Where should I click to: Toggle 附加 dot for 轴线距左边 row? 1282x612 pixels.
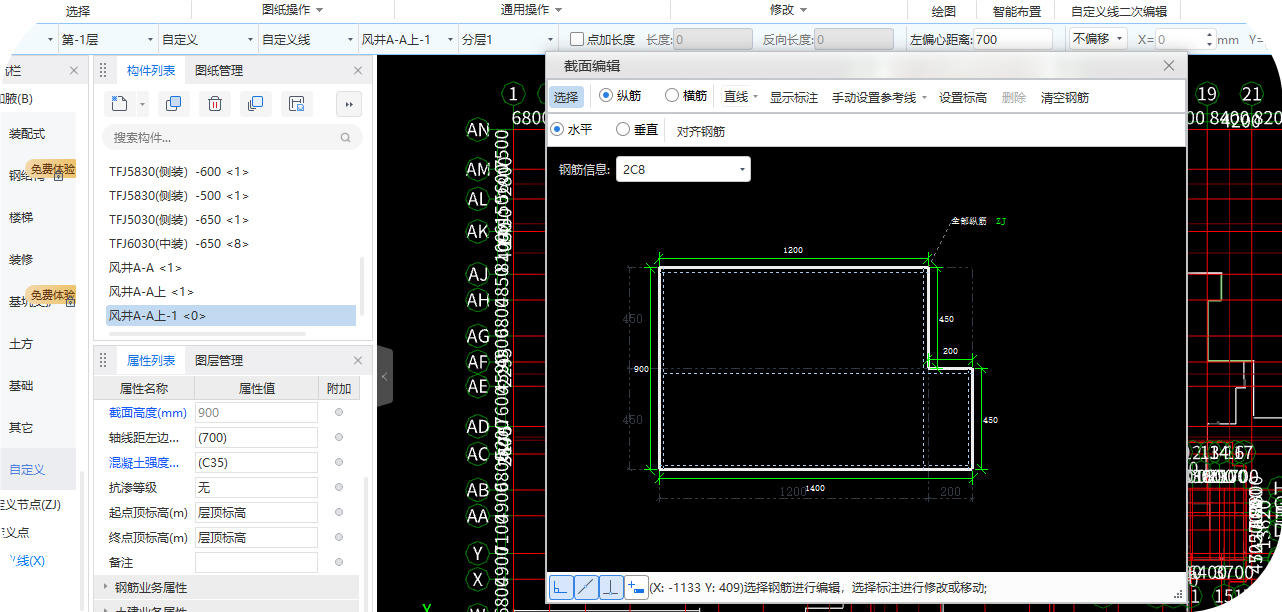[x=339, y=437]
